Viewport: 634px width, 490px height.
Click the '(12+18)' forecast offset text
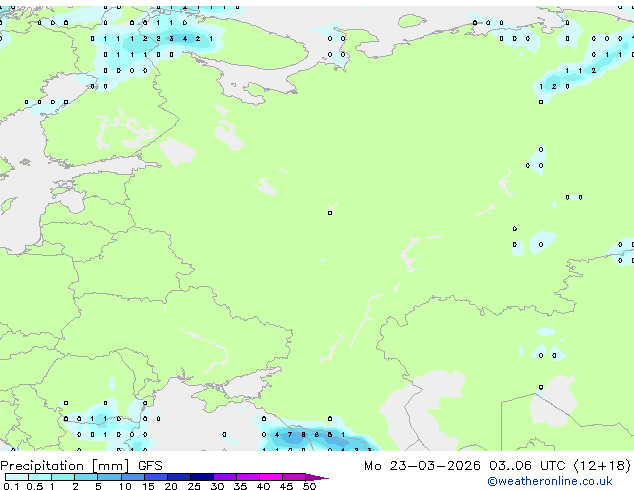[x=602, y=466]
